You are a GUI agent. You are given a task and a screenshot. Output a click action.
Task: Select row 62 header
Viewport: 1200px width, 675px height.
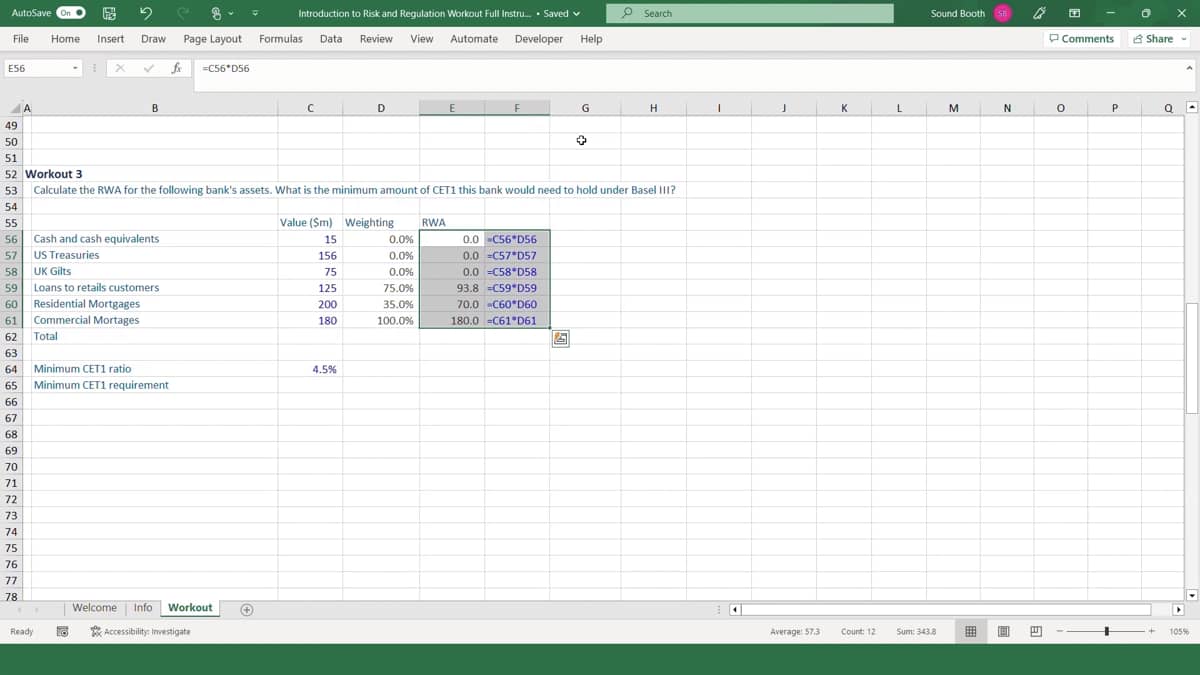(11, 337)
